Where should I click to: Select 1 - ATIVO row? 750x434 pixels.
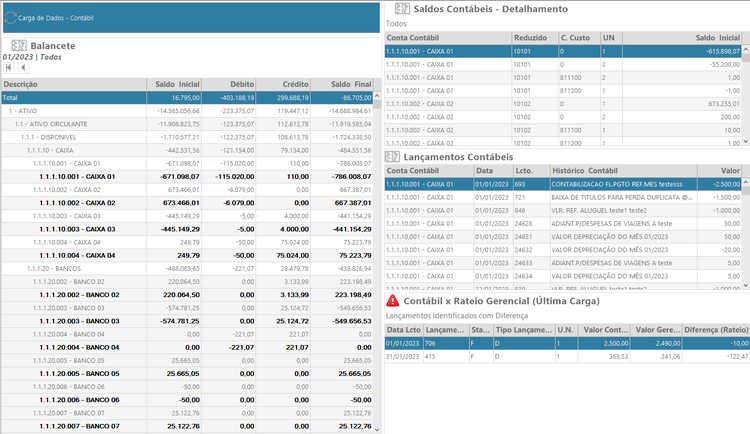[x=187, y=111]
